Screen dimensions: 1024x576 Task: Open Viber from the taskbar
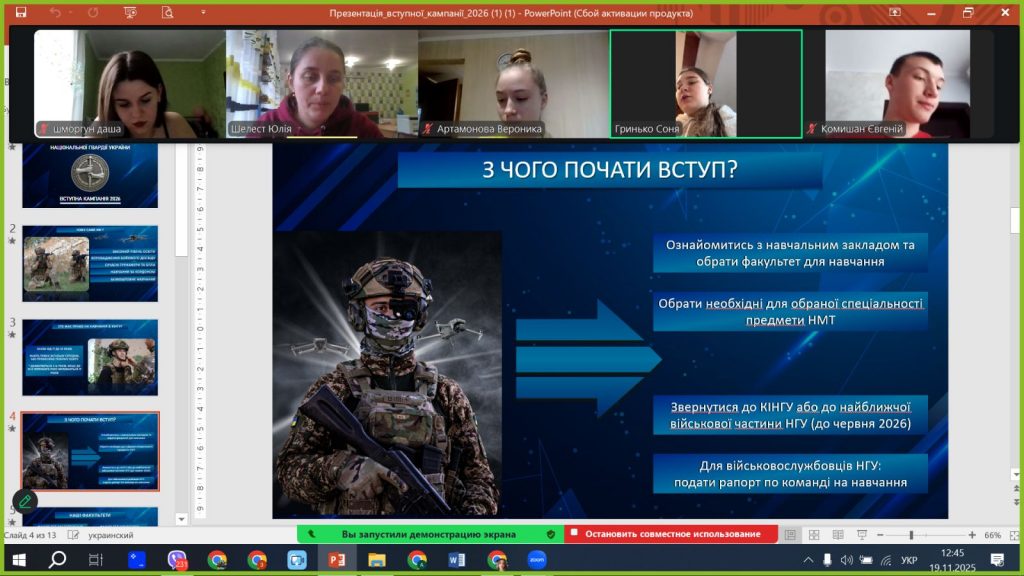pos(177,560)
